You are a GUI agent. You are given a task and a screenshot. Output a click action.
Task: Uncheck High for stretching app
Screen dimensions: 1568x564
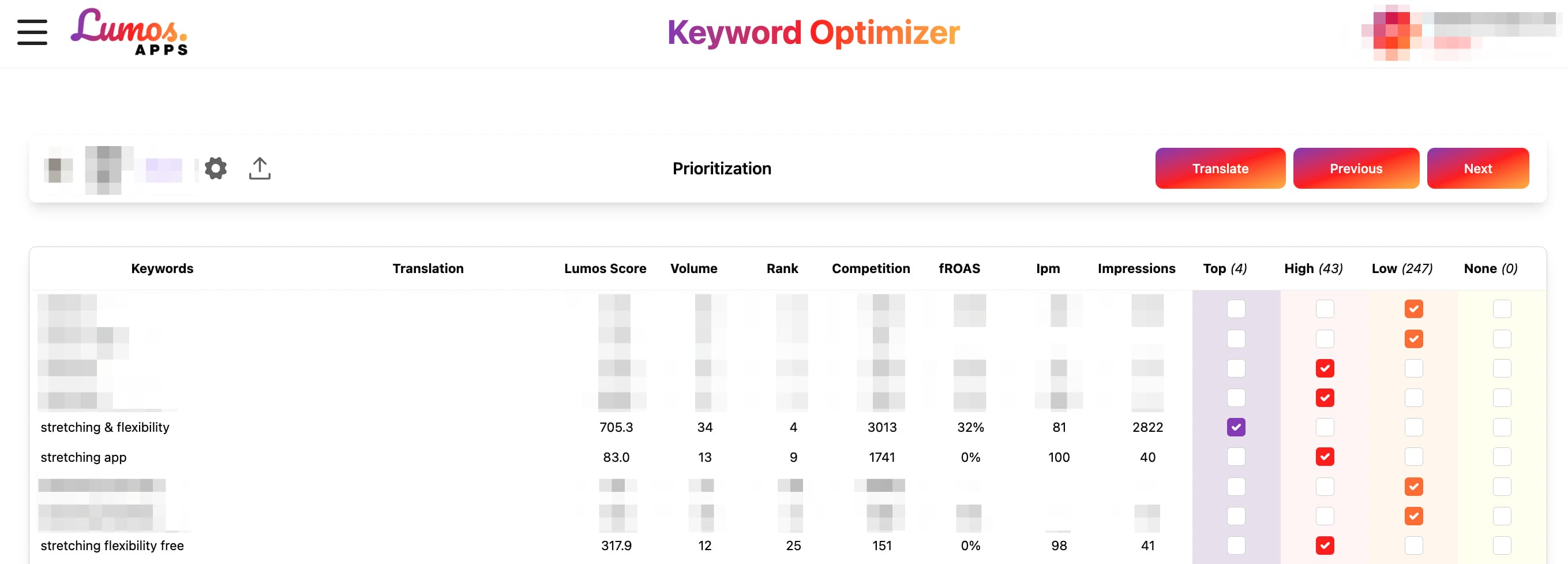(x=1325, y=457)
